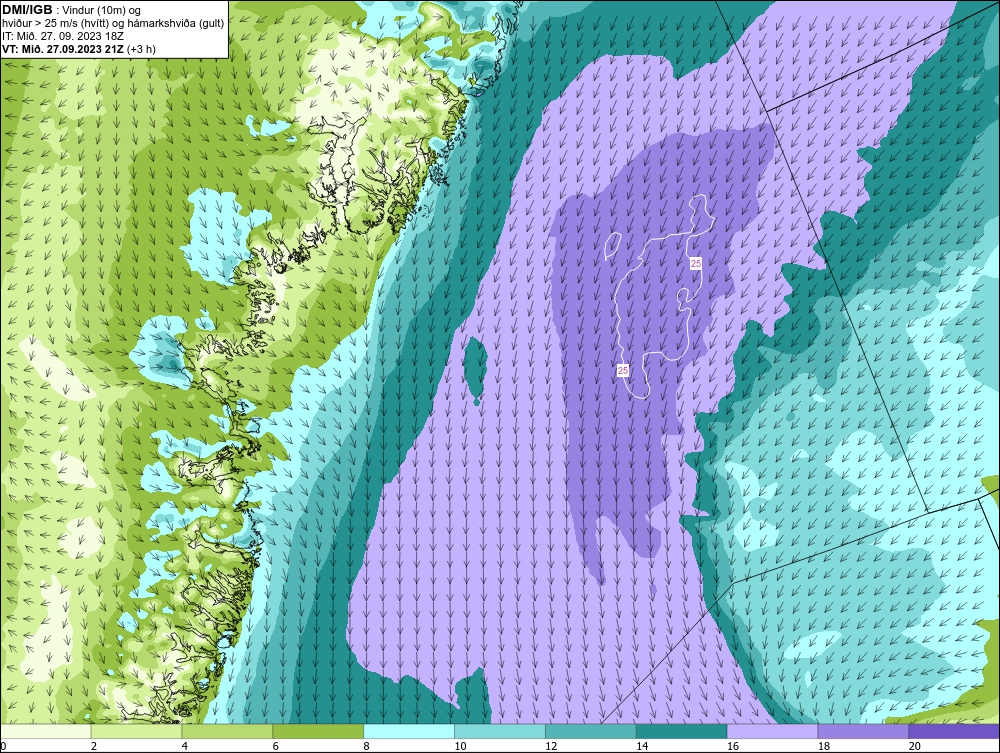The width and height of the screenshot is (1000, 753).
Task: Click the "(+3 h)" forecast offset text
Action: (x=142, y=49)
